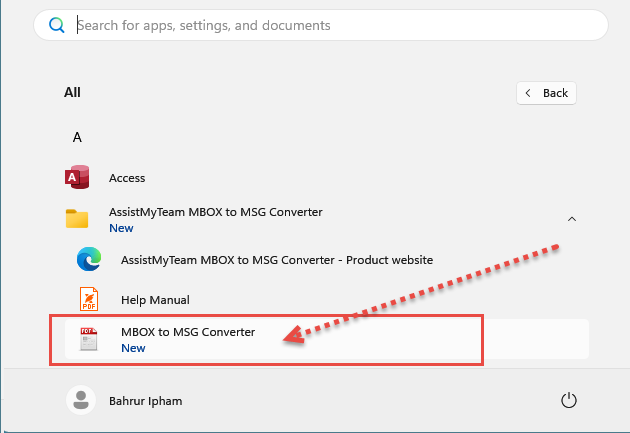This screenshot has height=433, width=630.
Task: Select AssistMyTeam MBOX to MSG Converter folder name
Action: coord(215,212)
